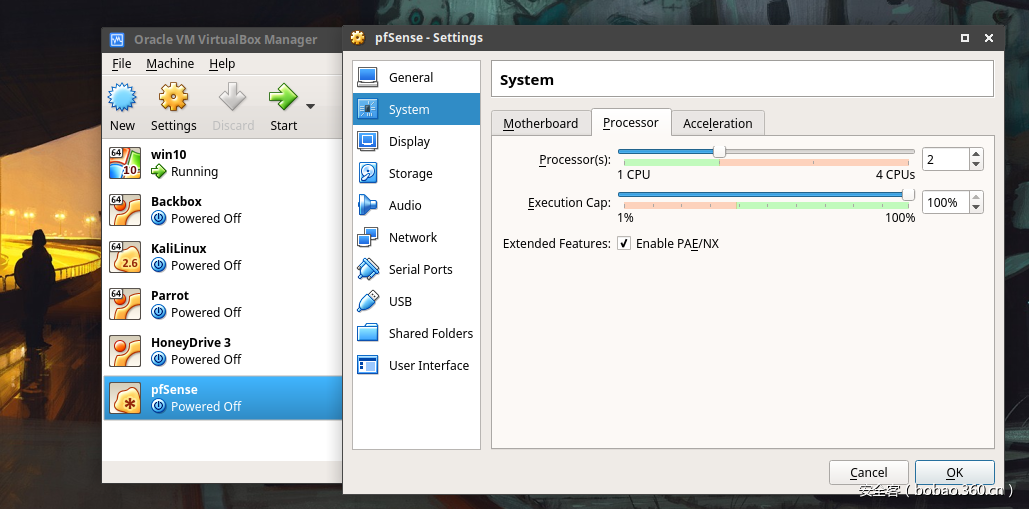
Task: Switch to the Acceleration tab
Action: (x=717, y=124)
